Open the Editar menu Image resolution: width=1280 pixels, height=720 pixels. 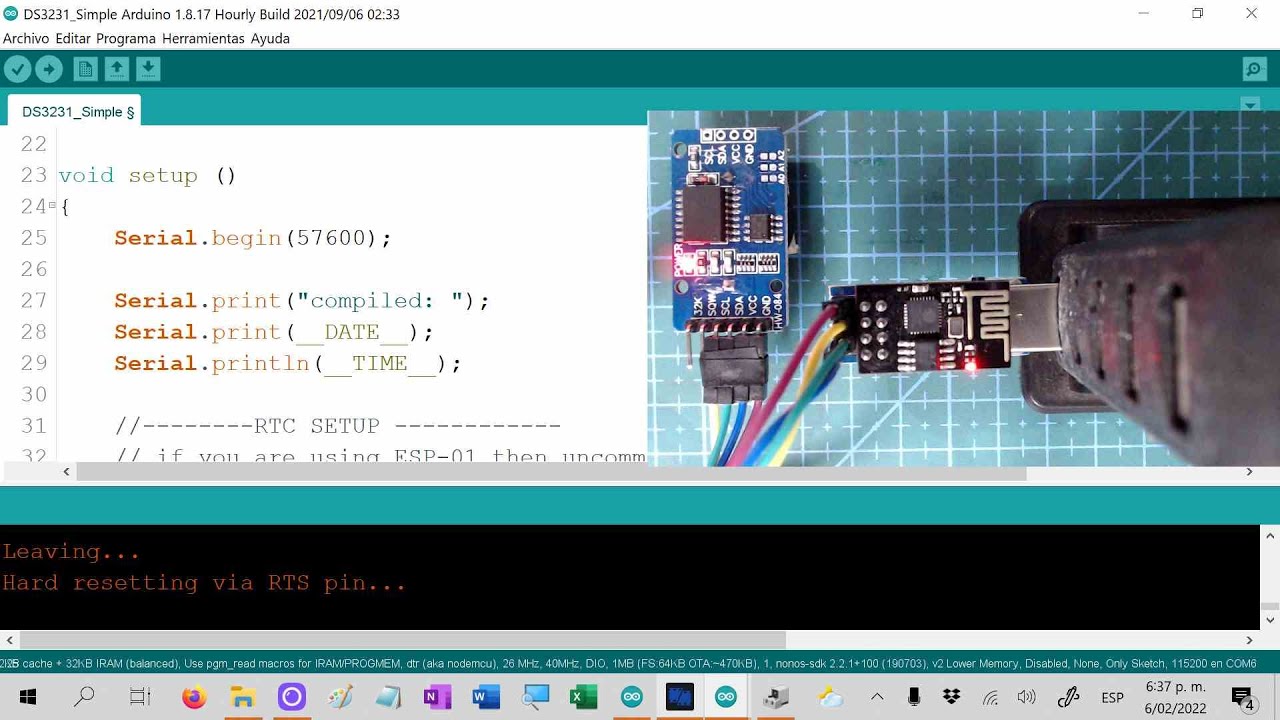(x=73, y=38)
